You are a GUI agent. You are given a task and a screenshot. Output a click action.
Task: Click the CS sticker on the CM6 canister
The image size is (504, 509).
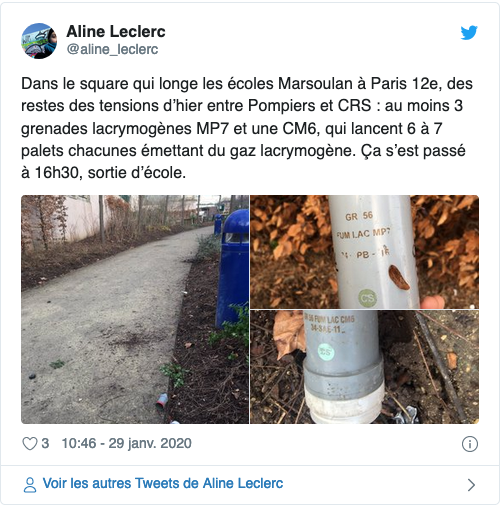[x=326, y=352]
